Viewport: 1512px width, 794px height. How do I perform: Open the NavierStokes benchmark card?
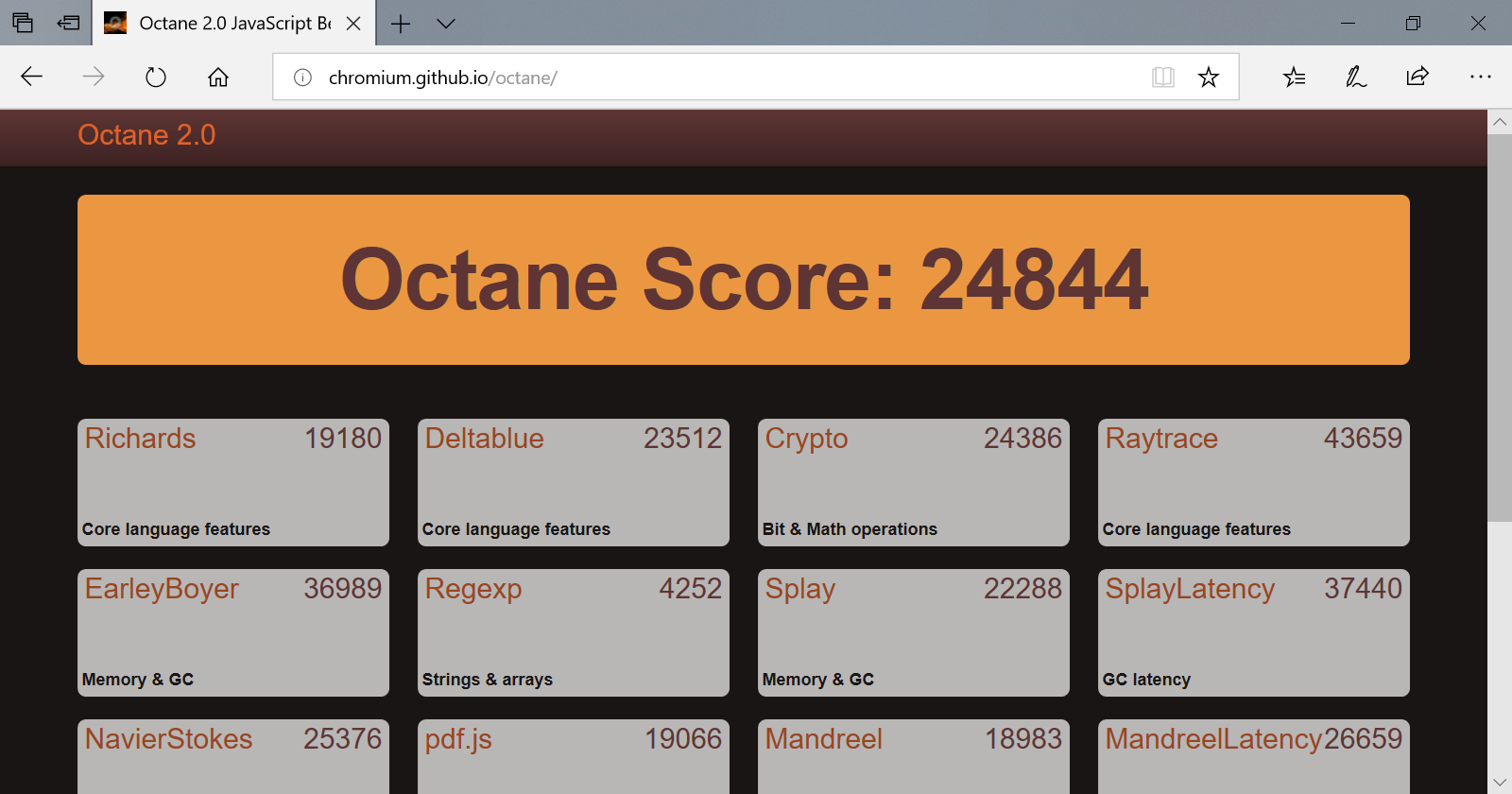(x=233, y=756)
